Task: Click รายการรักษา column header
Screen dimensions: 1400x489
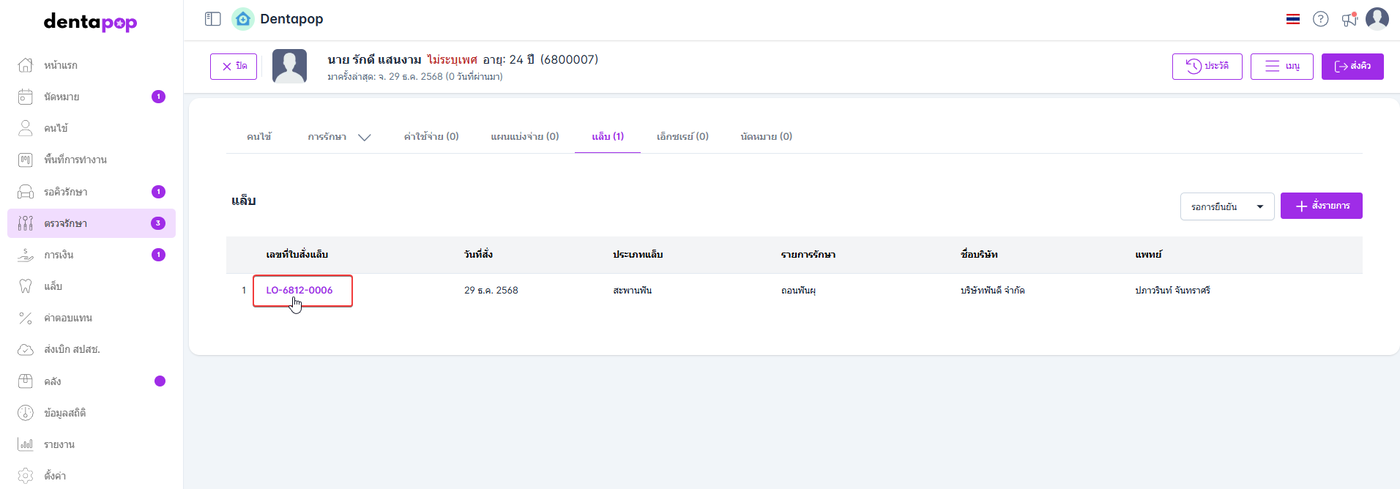Action: click(808, 255)
